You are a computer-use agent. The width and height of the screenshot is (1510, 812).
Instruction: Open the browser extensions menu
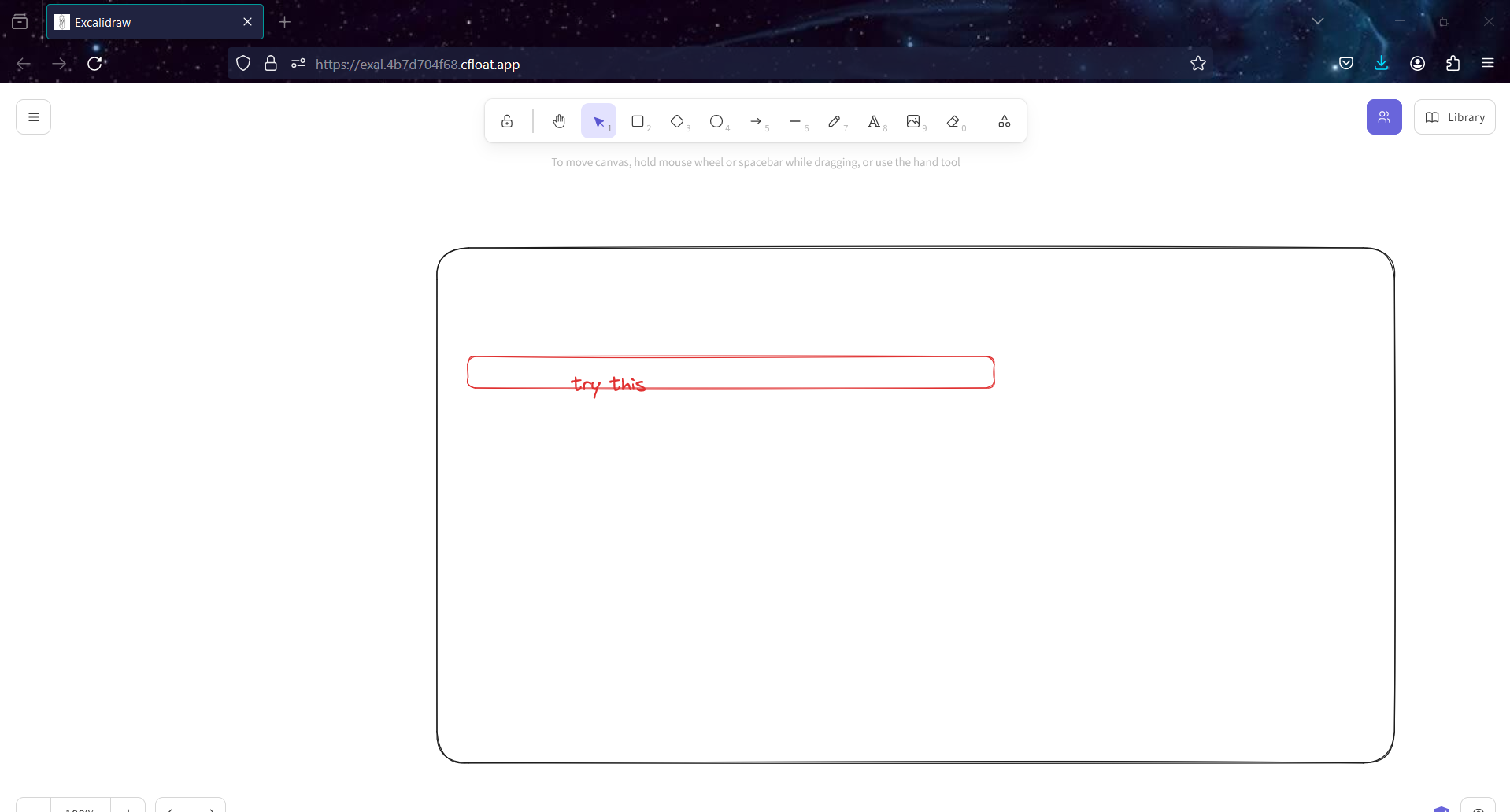(1453, 64)
